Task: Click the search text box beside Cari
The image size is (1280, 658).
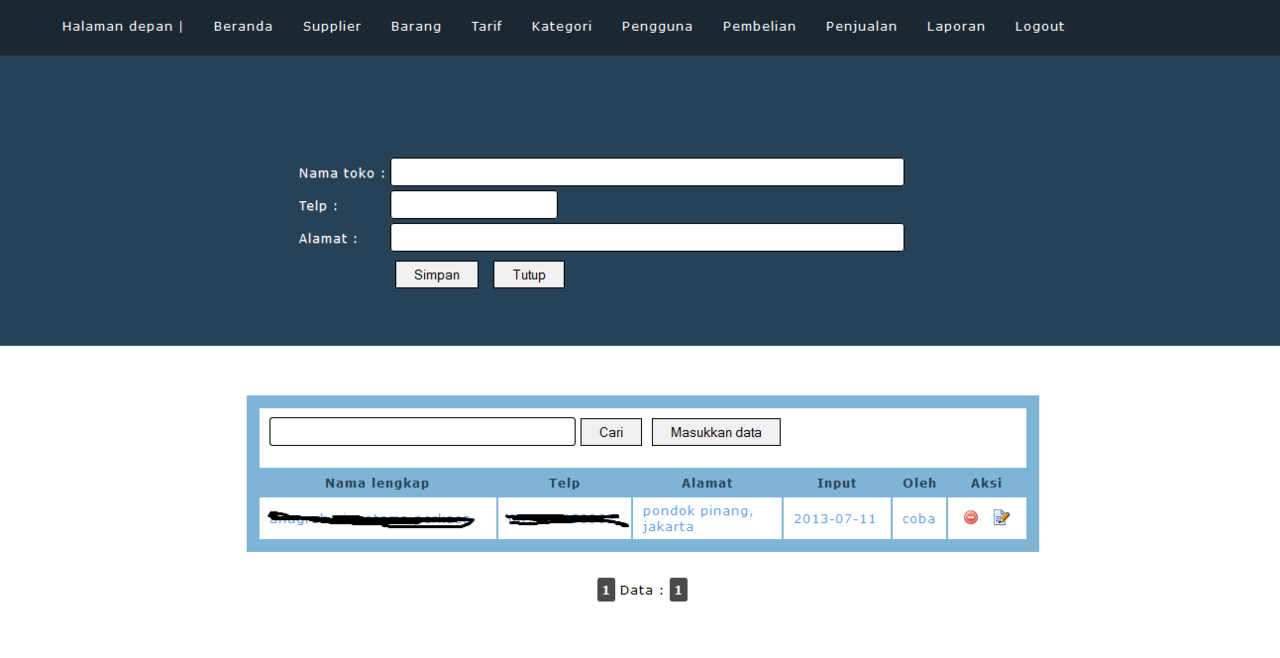Action: tap(422, 432)
